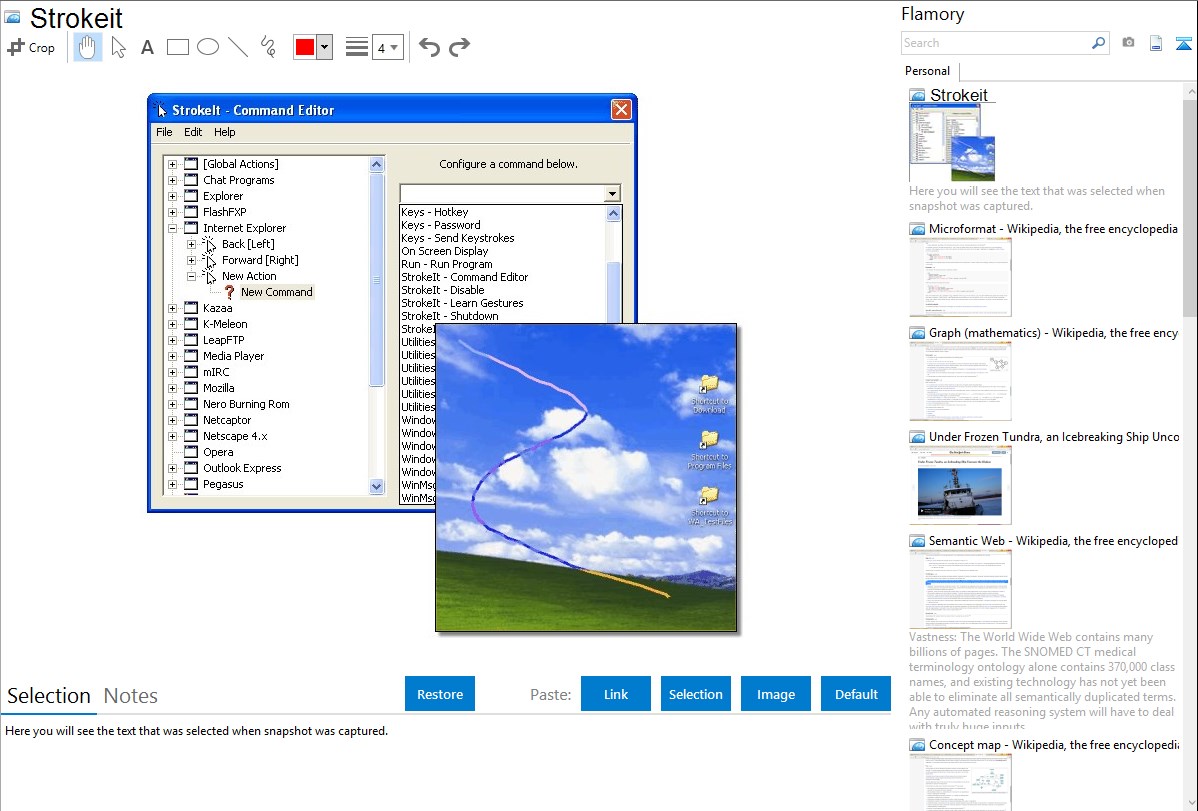The image size is (1198, 811).
Task: Open the File menu in StrokeIt
Action: coord(164,132)
